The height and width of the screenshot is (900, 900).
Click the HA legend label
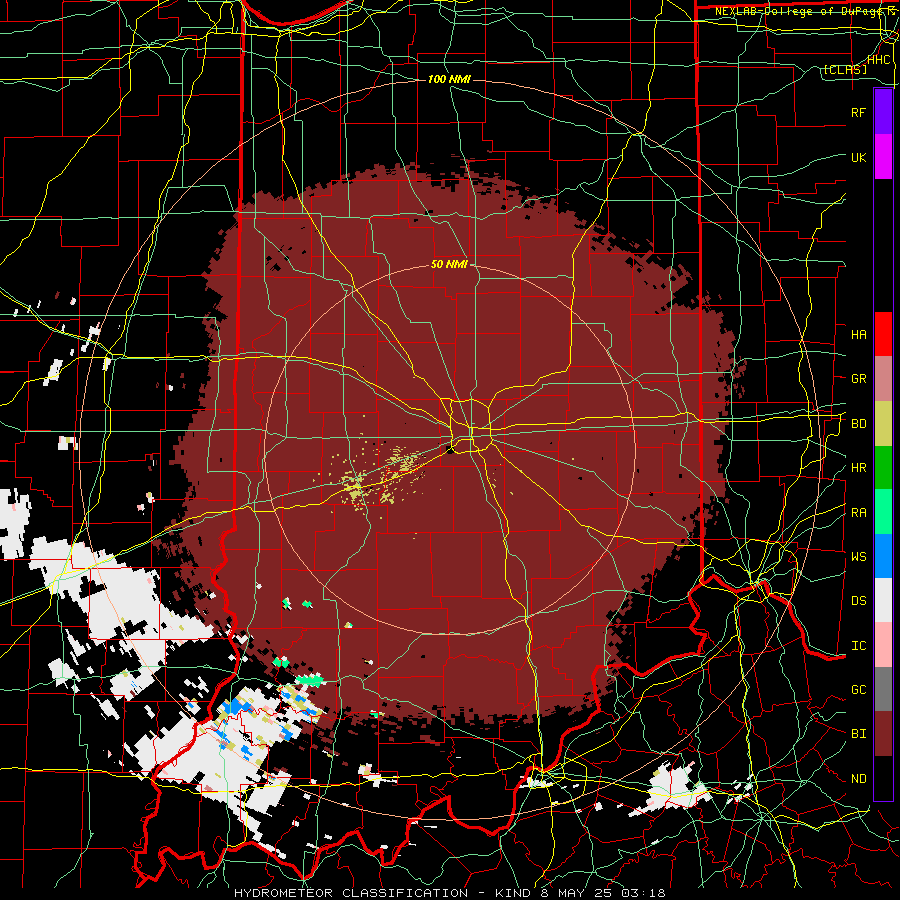point(858,334)
